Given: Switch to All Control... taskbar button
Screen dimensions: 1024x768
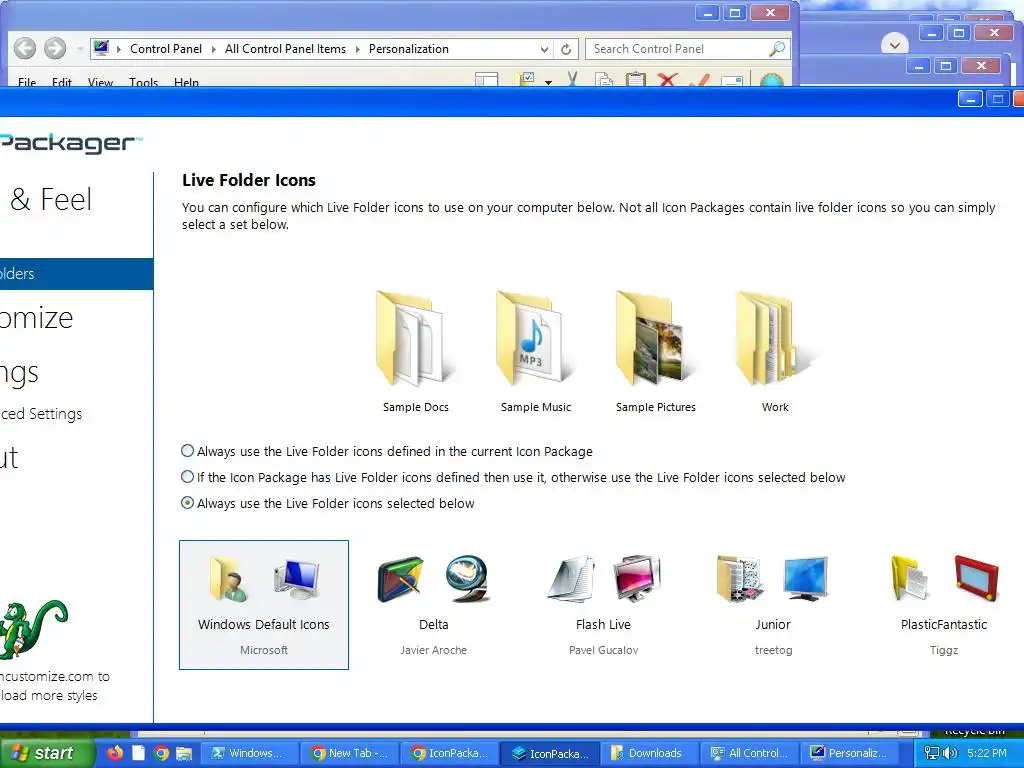Looking at the screenshot, I should (x=750, y=753).
